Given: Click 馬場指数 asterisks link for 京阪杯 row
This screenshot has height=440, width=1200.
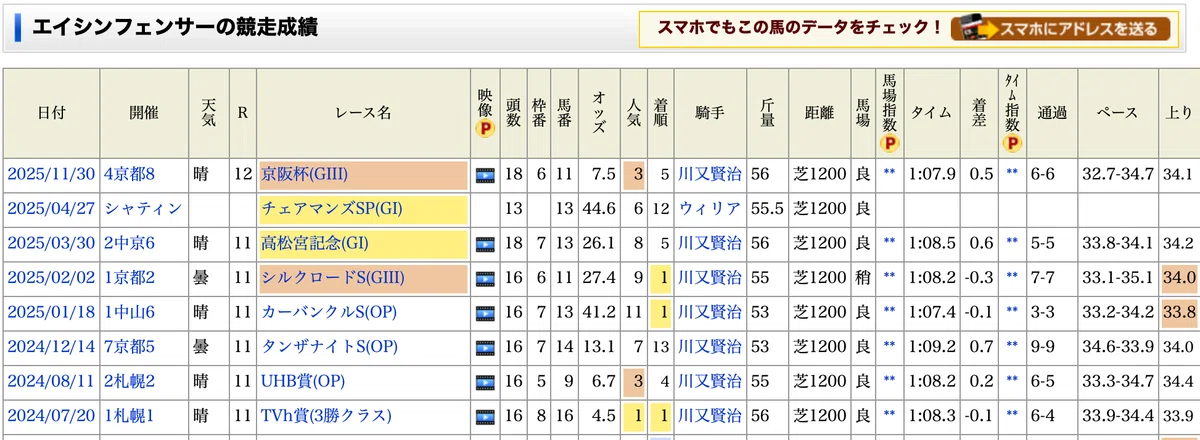Looking at the screenshot, I should coord(890,174).
